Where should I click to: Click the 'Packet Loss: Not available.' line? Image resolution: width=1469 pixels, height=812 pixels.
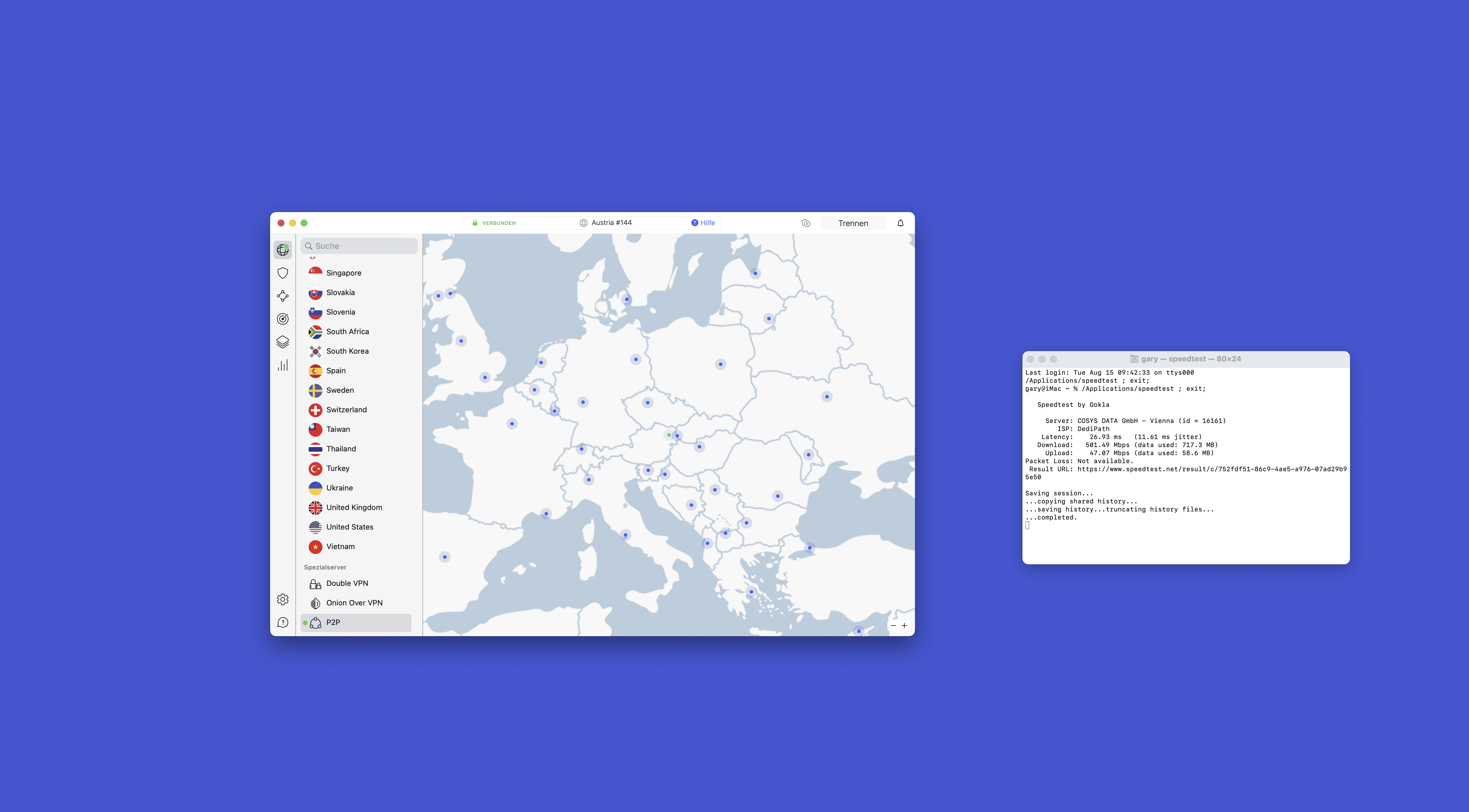(x=1080, y=461)
